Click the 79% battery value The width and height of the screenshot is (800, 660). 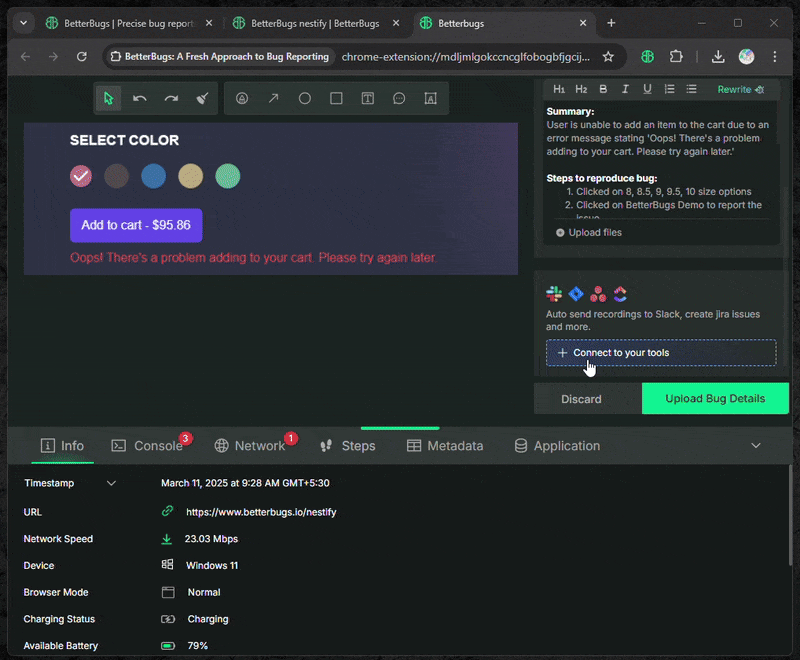197,646
